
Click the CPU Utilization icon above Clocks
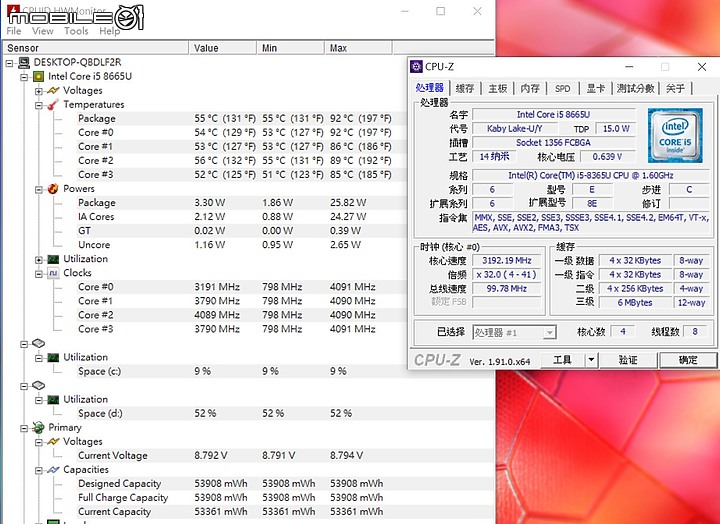(x=53, y=259)
